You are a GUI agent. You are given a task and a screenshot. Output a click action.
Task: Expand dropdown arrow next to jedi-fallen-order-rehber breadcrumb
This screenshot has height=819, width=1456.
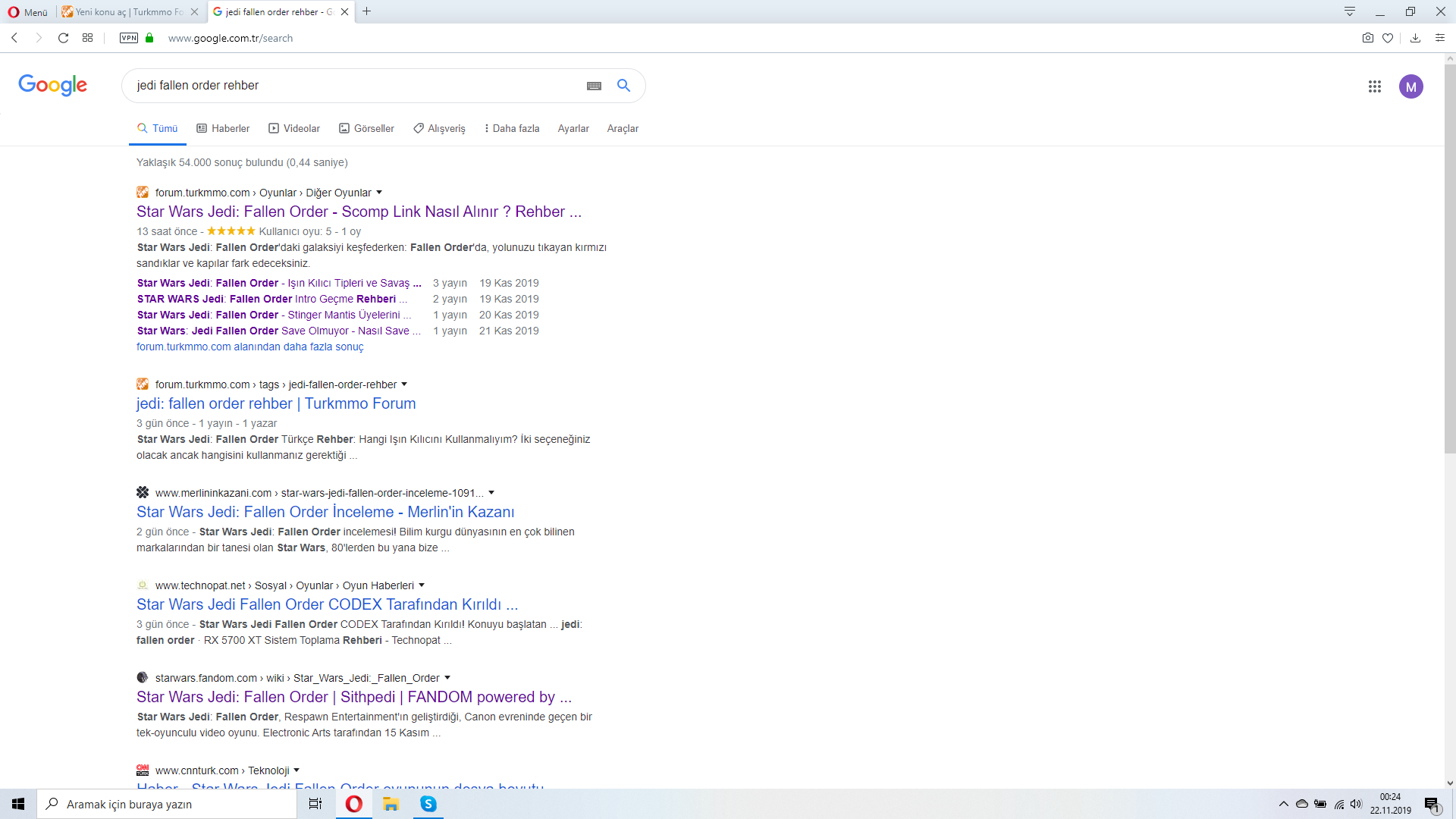(x=404, y=384)
